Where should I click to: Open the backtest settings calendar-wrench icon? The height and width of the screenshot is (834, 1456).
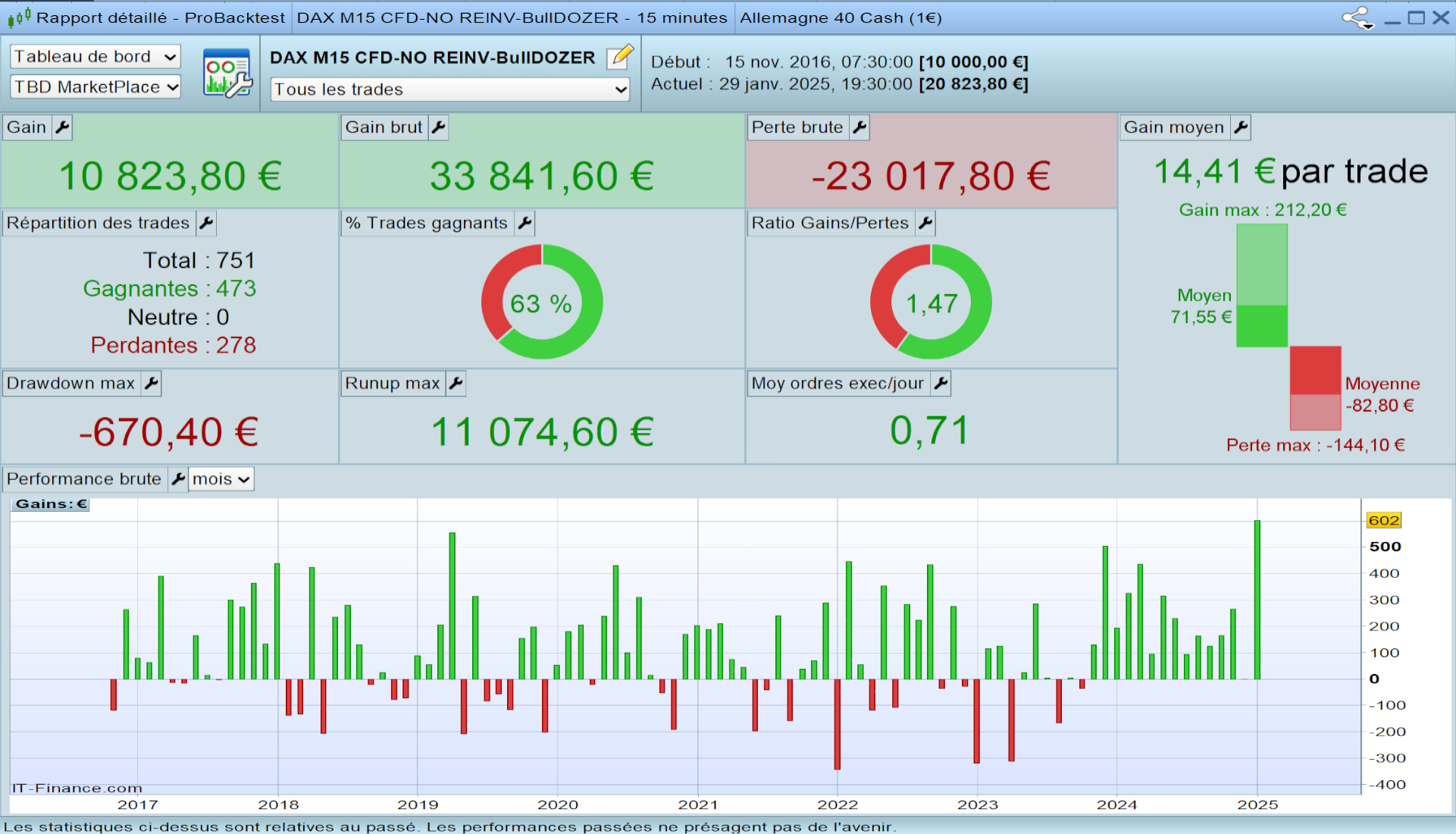(x=227, y=73)
